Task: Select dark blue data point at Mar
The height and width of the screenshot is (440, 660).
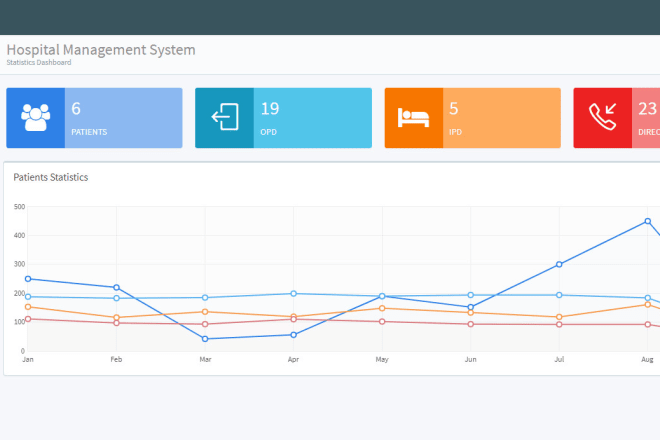Action: click(x=205, y=339)
